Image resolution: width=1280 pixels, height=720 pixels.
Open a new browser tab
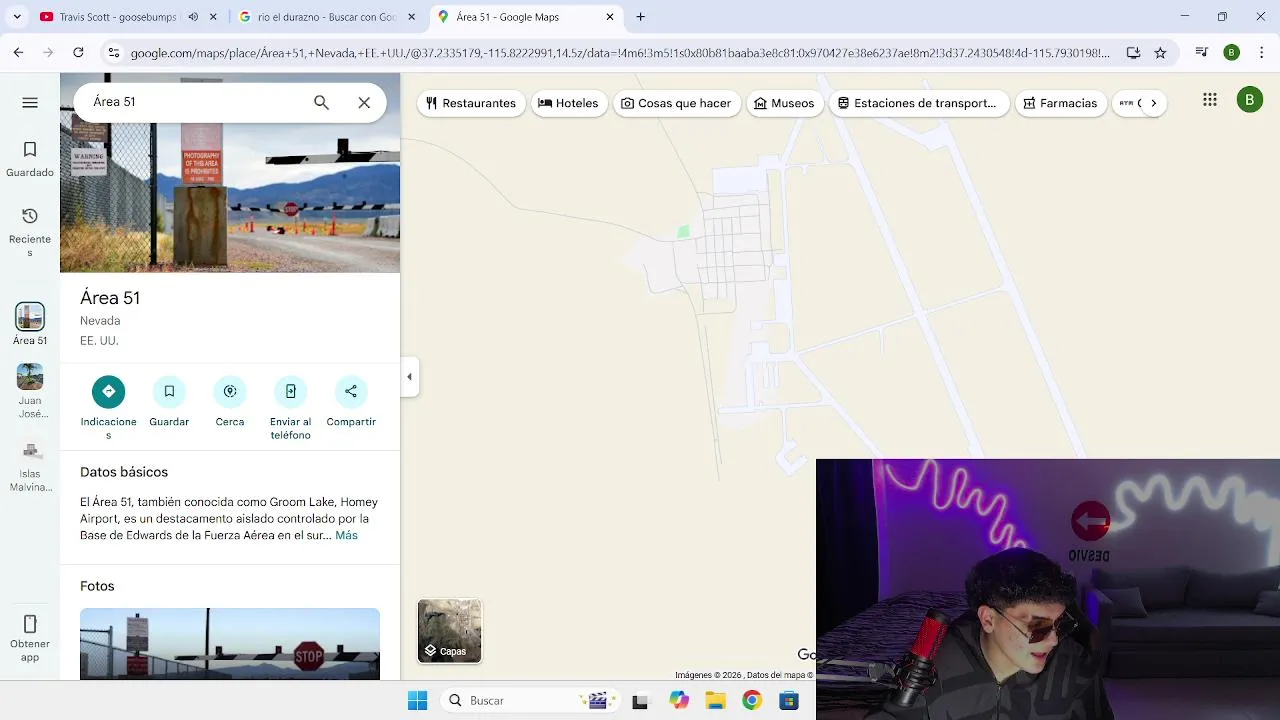coord(641,17)
